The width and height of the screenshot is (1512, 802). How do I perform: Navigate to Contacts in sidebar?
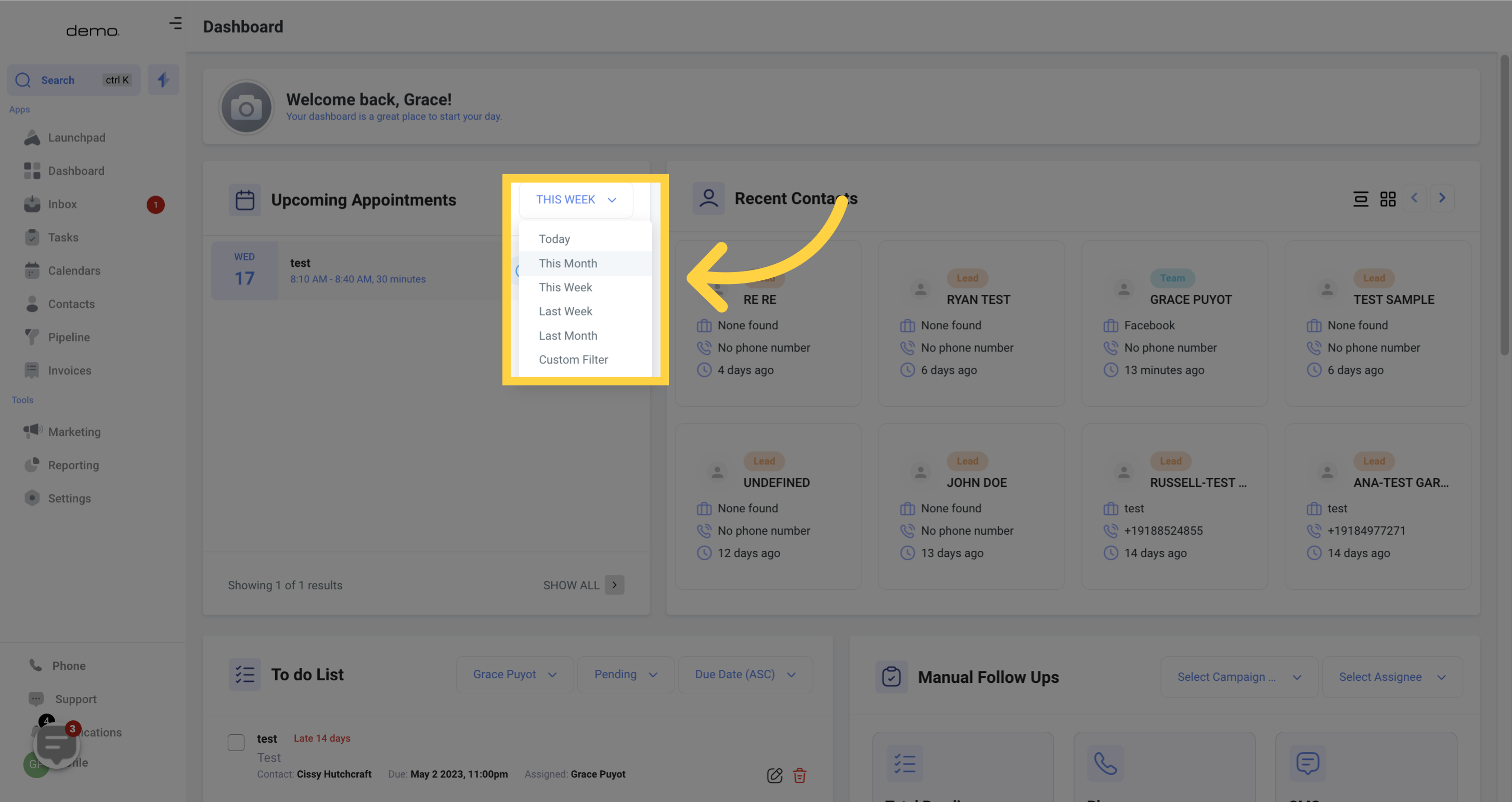tap(71, 304)
